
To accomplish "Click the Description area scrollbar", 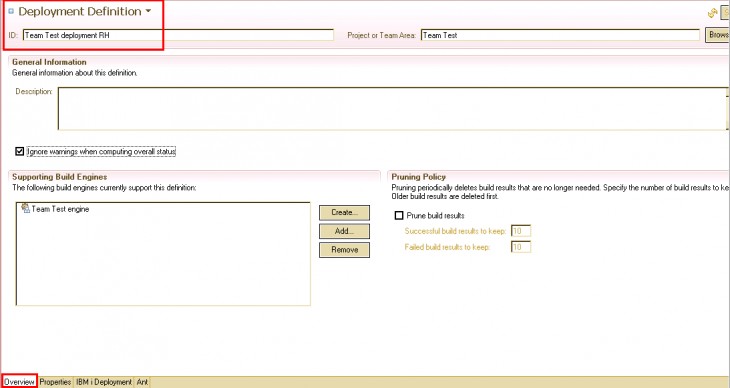I will coord(727,109).
